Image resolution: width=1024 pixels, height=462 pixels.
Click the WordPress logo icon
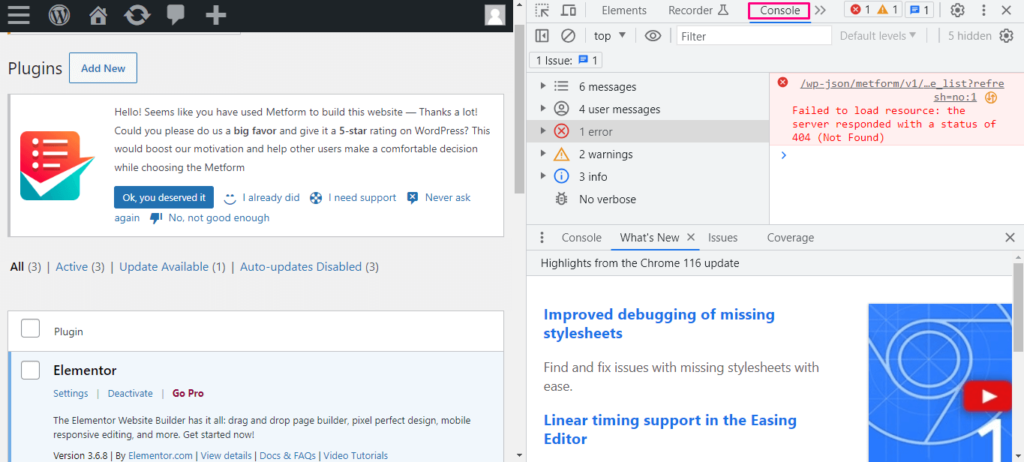click(59, 14)
